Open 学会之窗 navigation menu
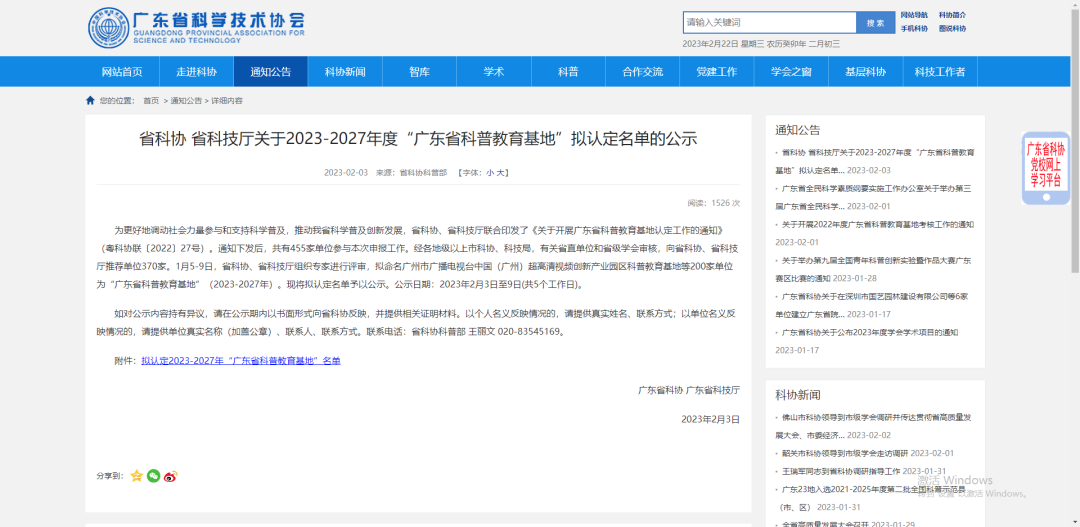 (x=791, y=72)
